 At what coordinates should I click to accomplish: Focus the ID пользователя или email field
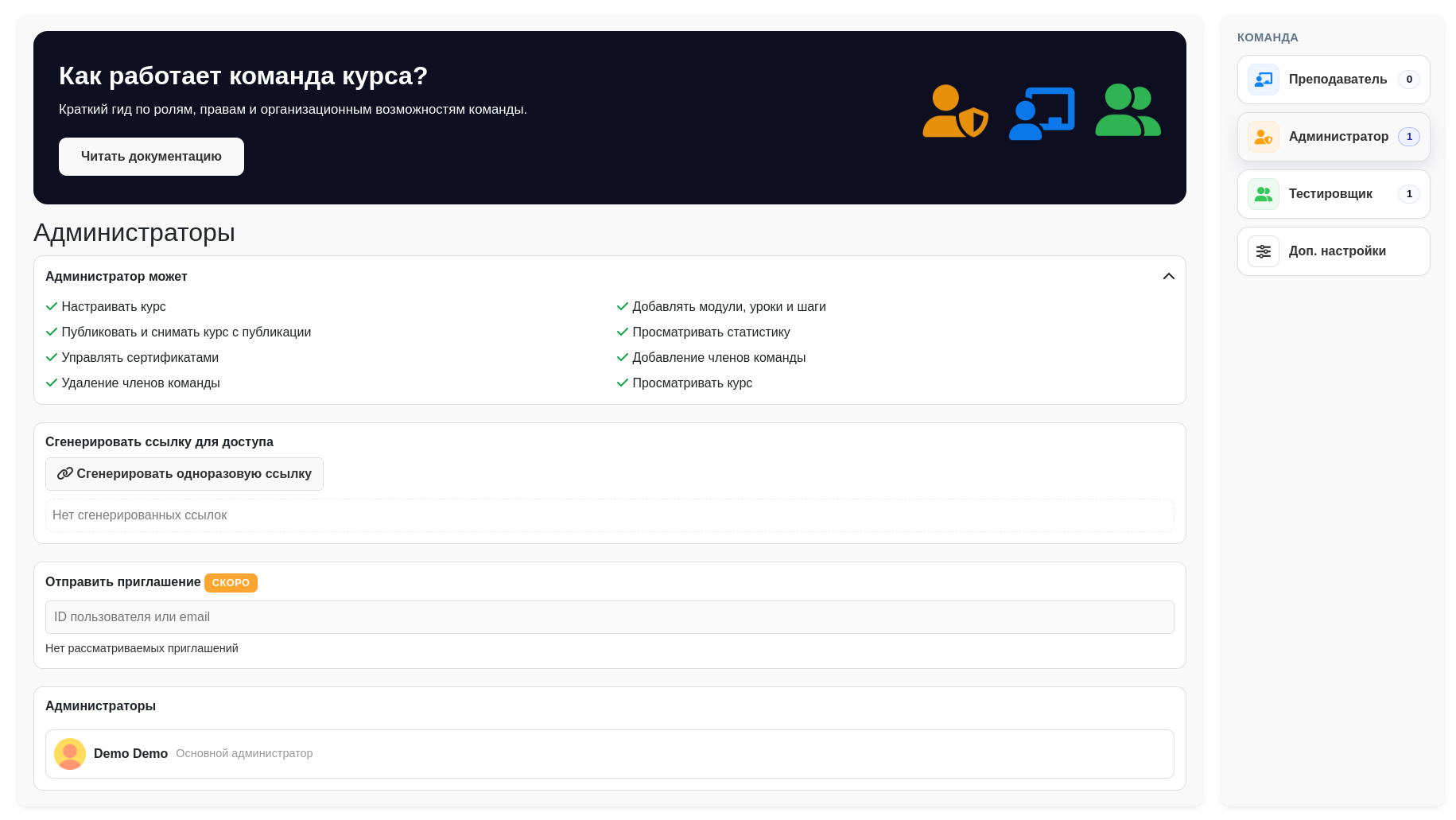click(x=609, y=617)
